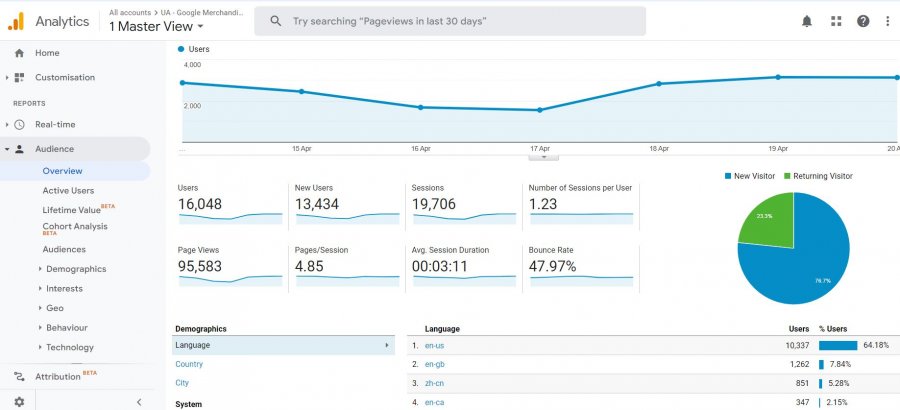
Task: Open the 1 Master View dropdown
Action: coord(156,27)
